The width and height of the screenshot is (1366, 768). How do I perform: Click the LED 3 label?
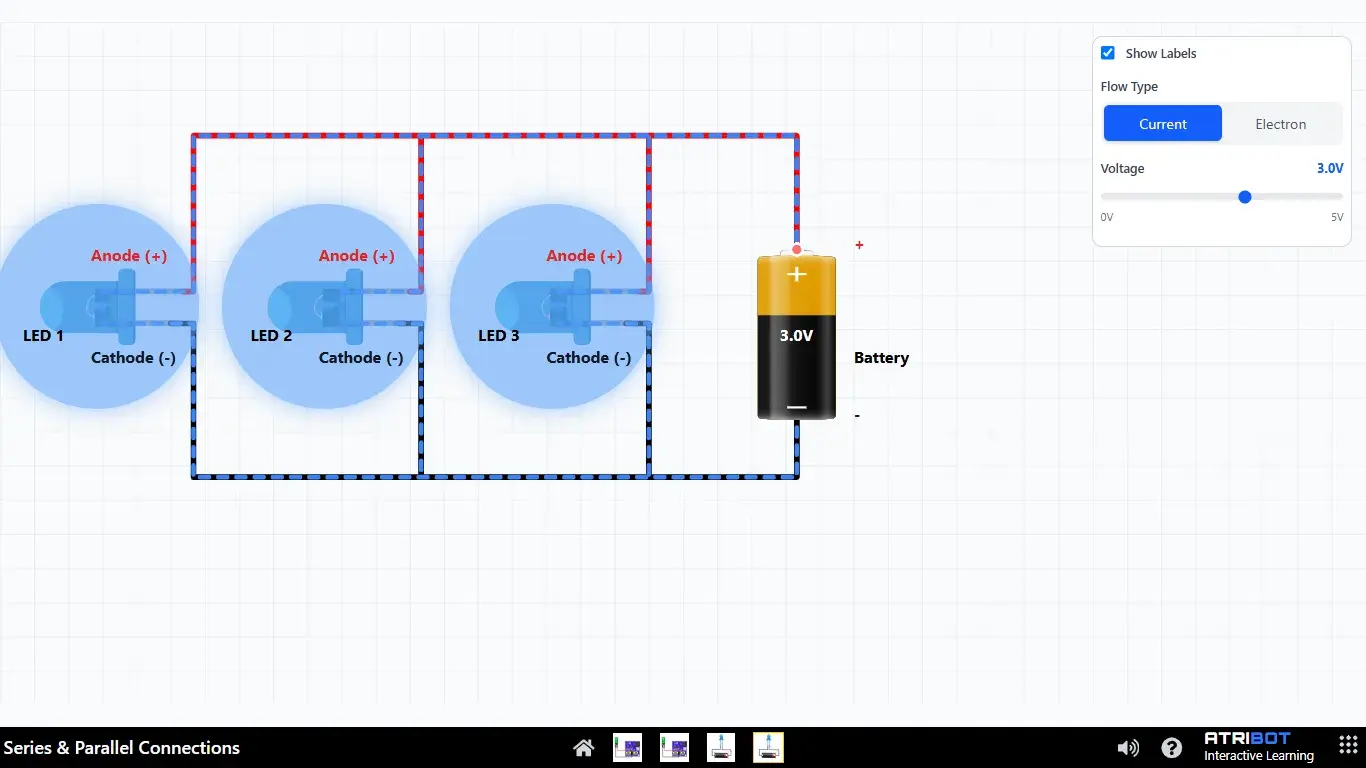499,336
